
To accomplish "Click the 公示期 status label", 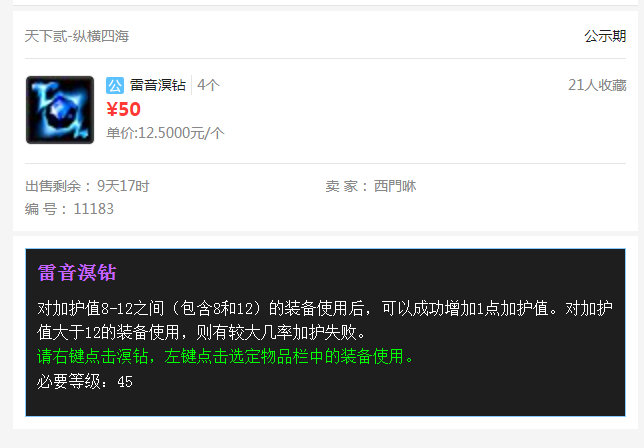I will click(605, 36).
